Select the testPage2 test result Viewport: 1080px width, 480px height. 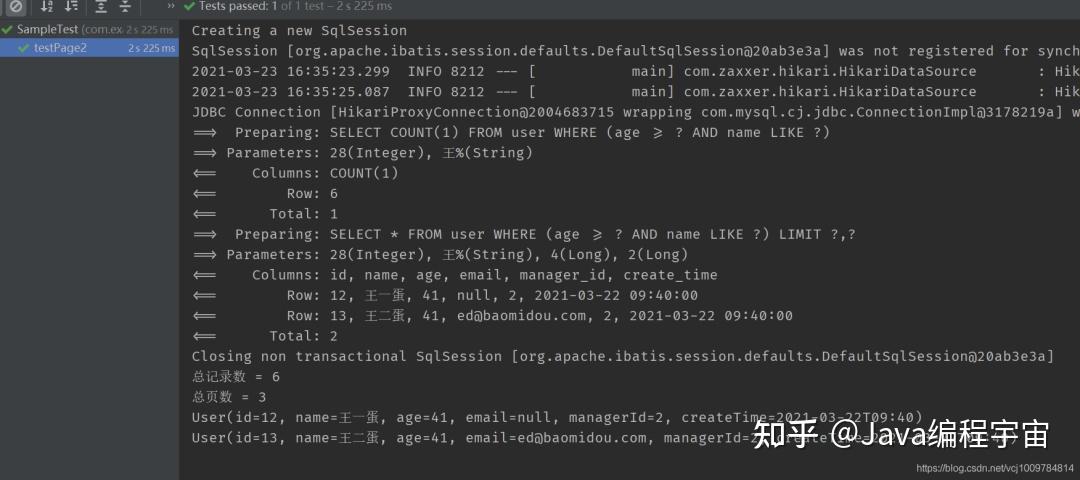[x=90, y=48]
